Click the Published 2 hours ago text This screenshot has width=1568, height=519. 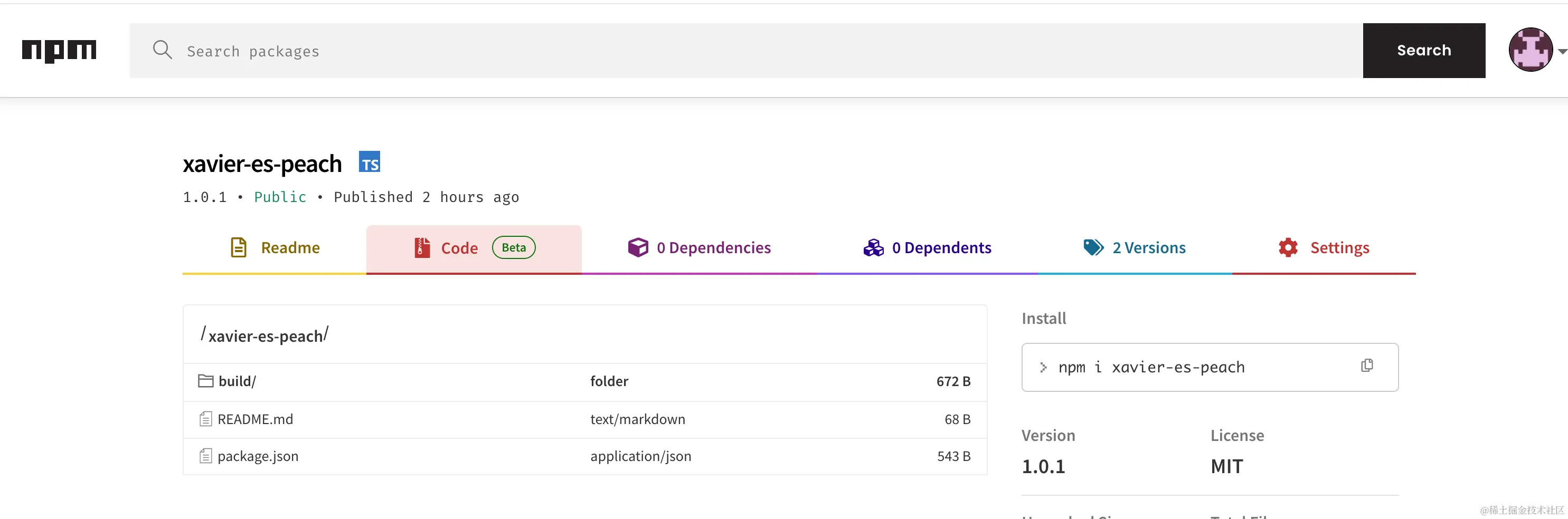tap(426, 197)
